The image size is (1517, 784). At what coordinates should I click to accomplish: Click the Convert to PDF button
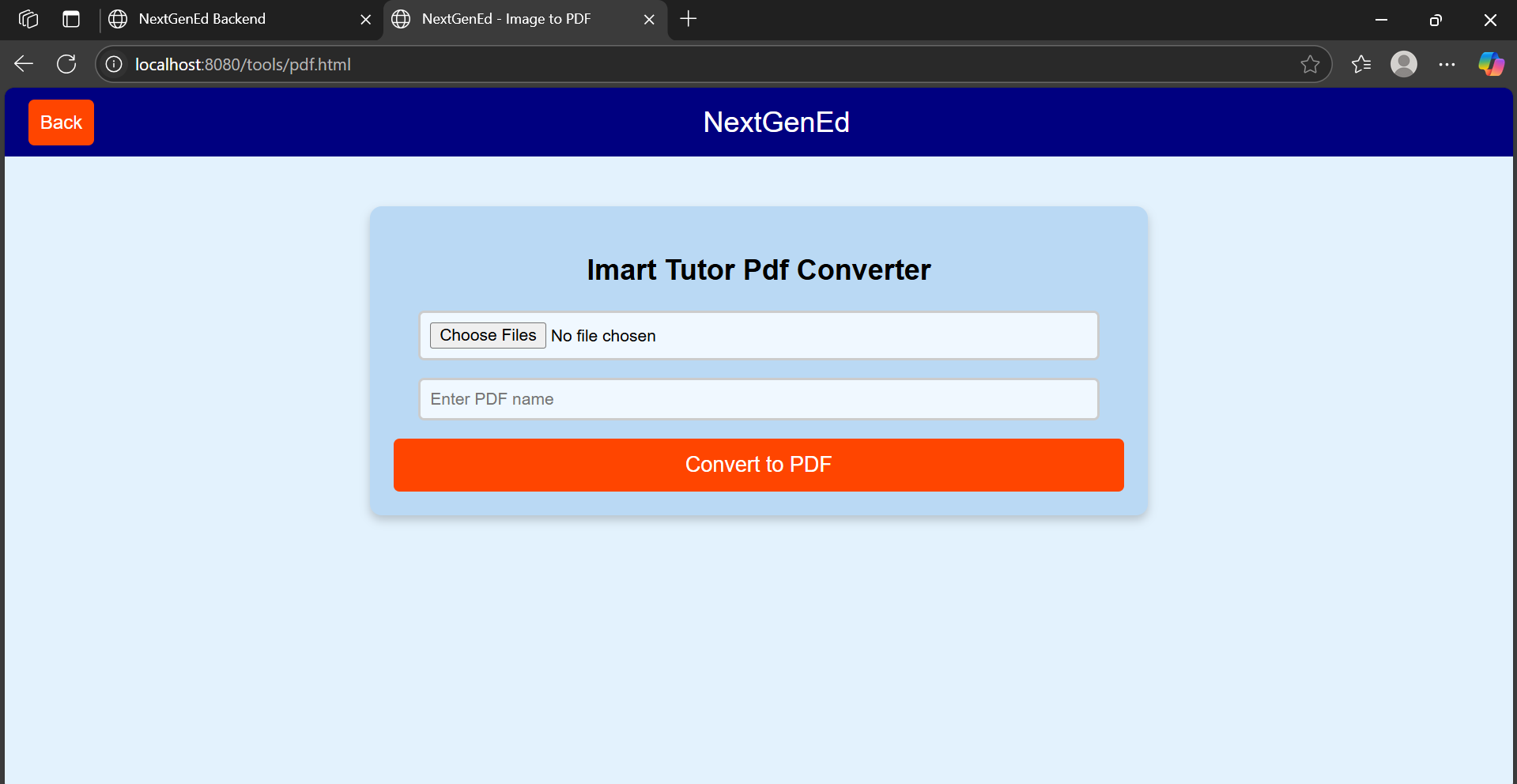click(758, 465)
